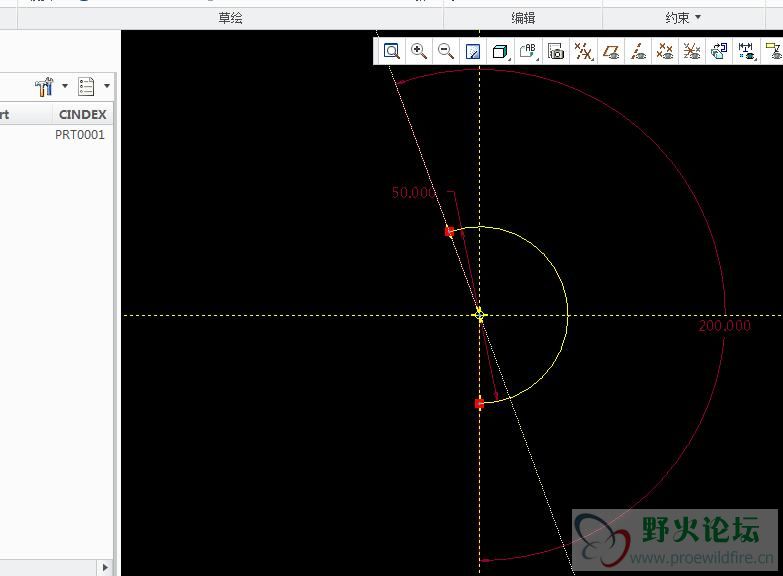Click the saved views camera icon

pos(556,51)
